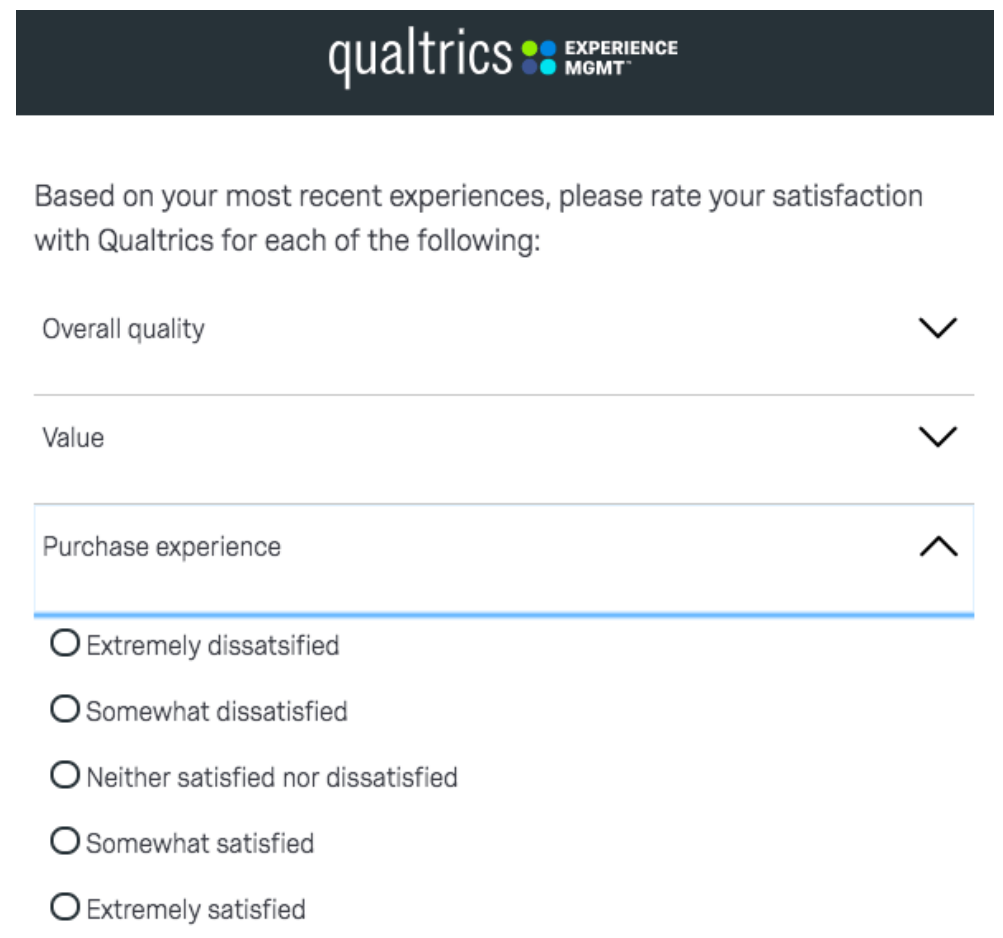Click the qualtrics wordmark logo
The image size is (1003, 938).
pos(420,58)
